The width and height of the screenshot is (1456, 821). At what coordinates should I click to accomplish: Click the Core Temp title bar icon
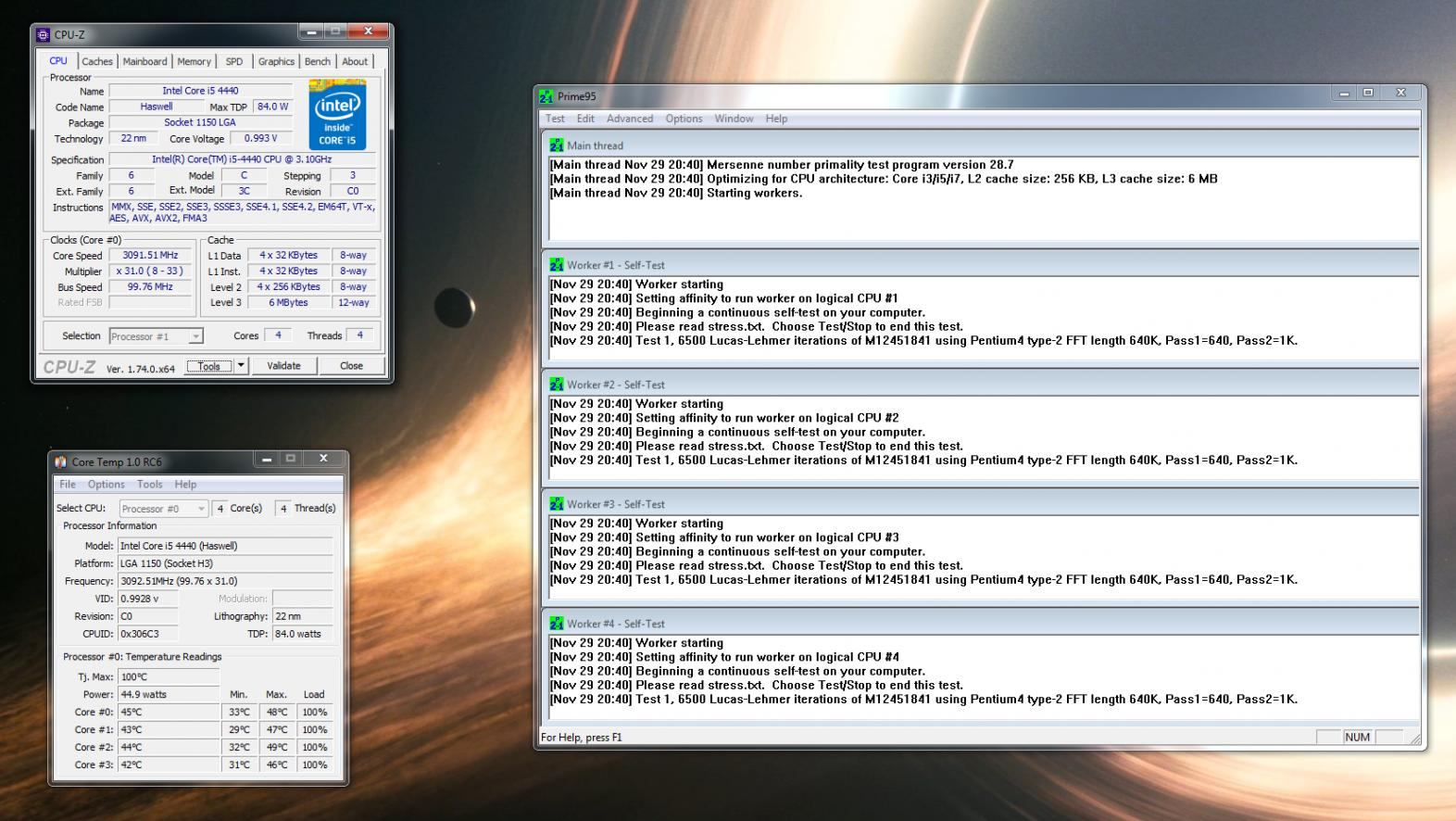click(61, 461)
